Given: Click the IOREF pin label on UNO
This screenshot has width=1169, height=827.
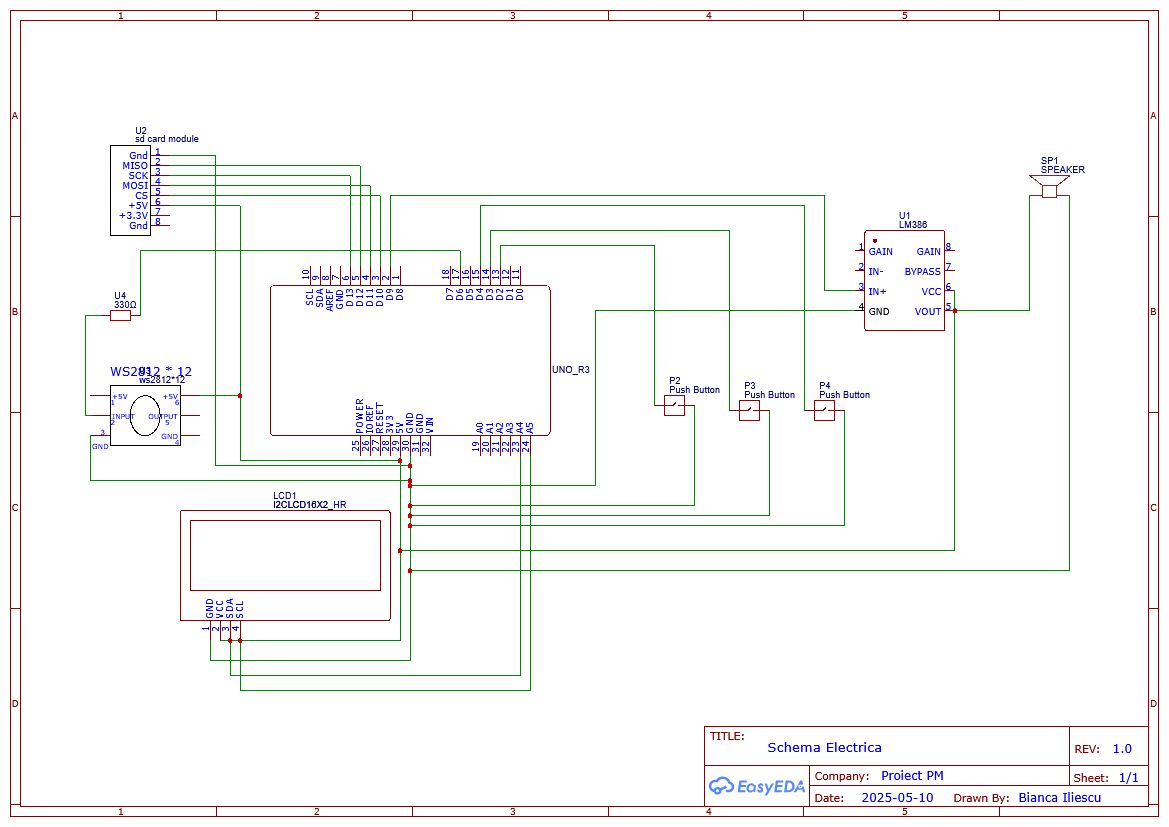Looking at the screenshot, I should (370, 420).
